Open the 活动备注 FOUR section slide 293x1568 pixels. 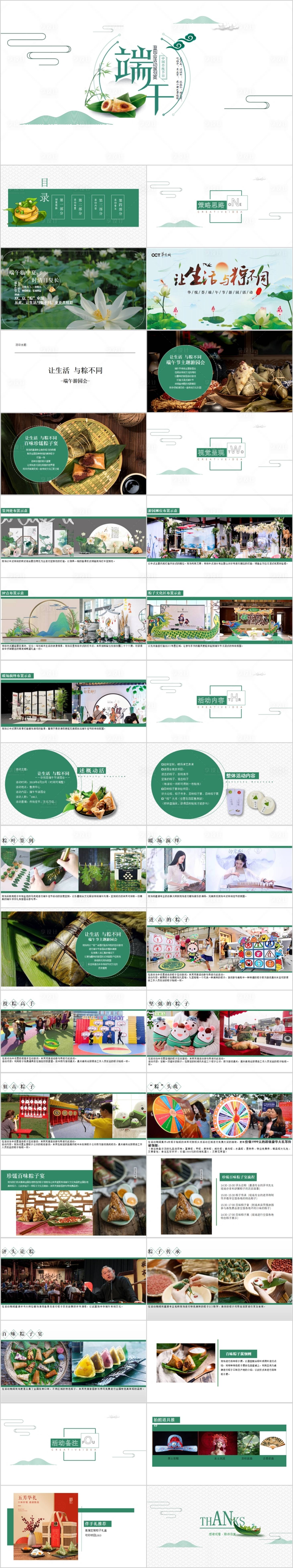[73, 1444]
